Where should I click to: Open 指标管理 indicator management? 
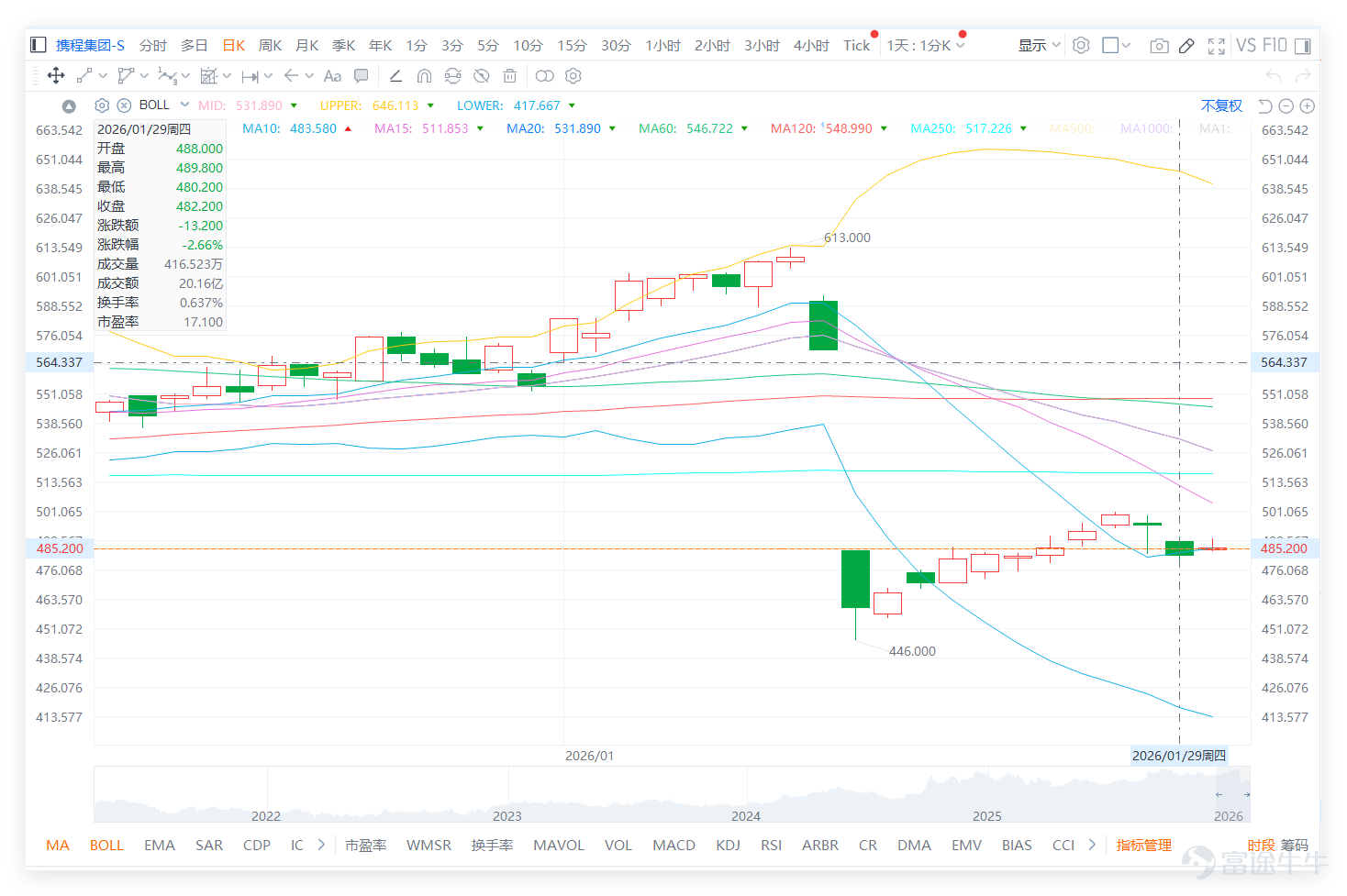(x=1144, y=845)
